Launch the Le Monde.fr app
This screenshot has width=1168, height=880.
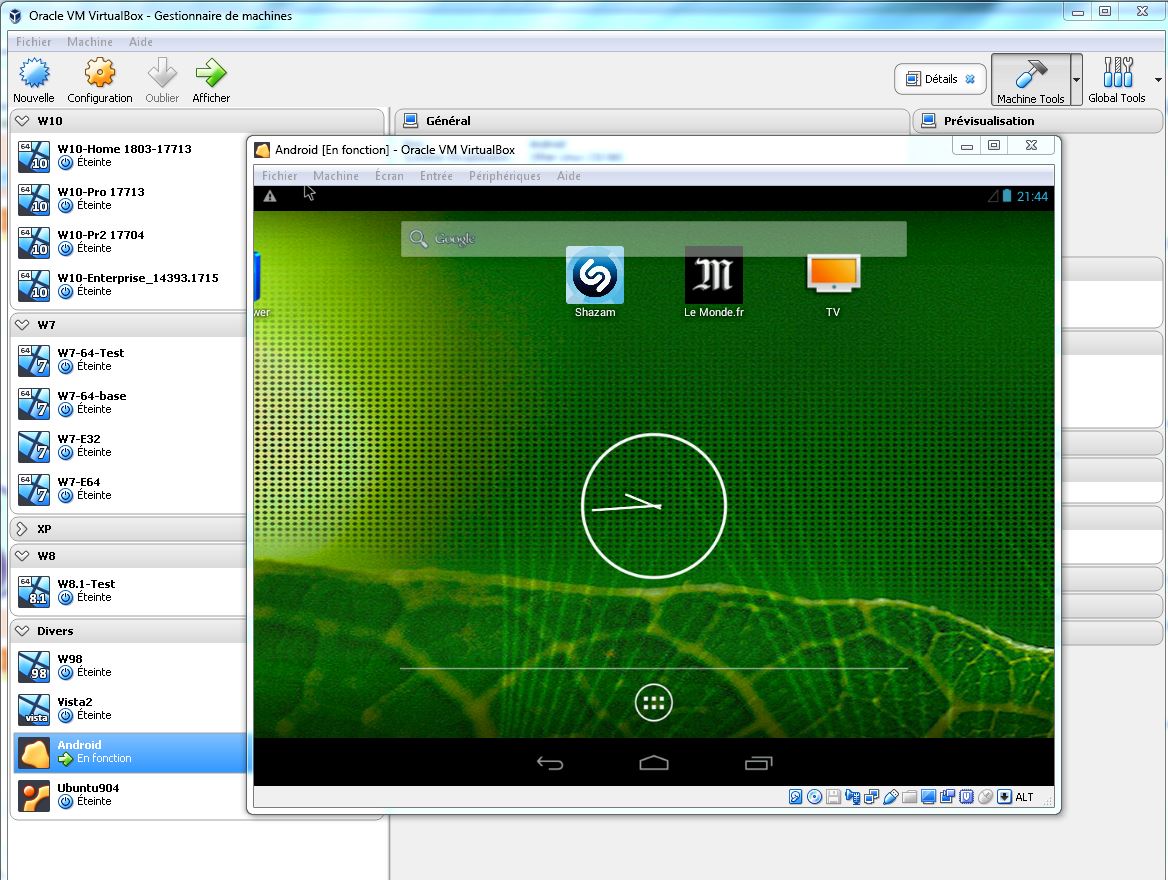[713, 275]
